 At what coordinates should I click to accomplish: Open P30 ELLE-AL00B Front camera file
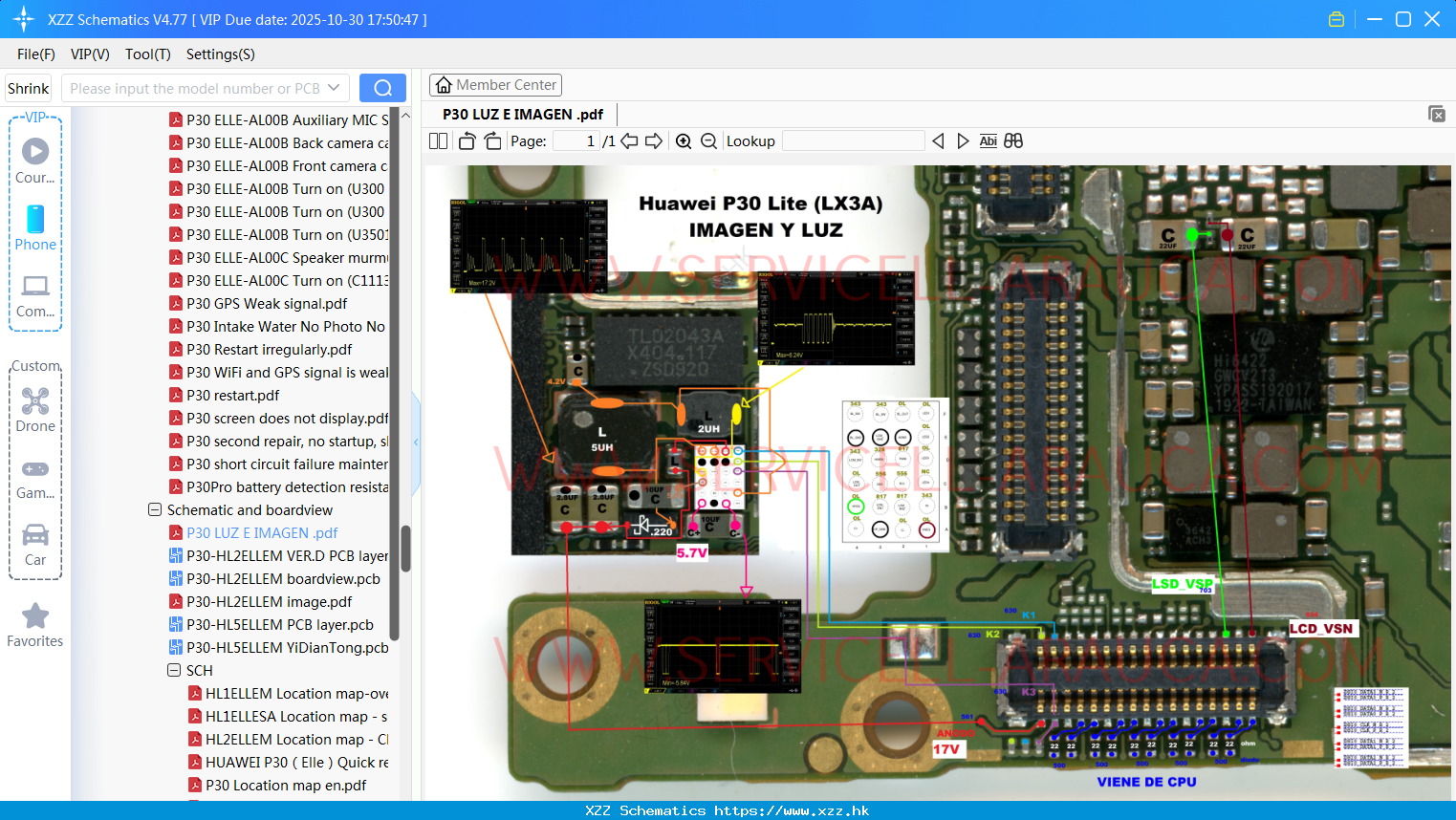pyautogui.click(x=278, y=165)
